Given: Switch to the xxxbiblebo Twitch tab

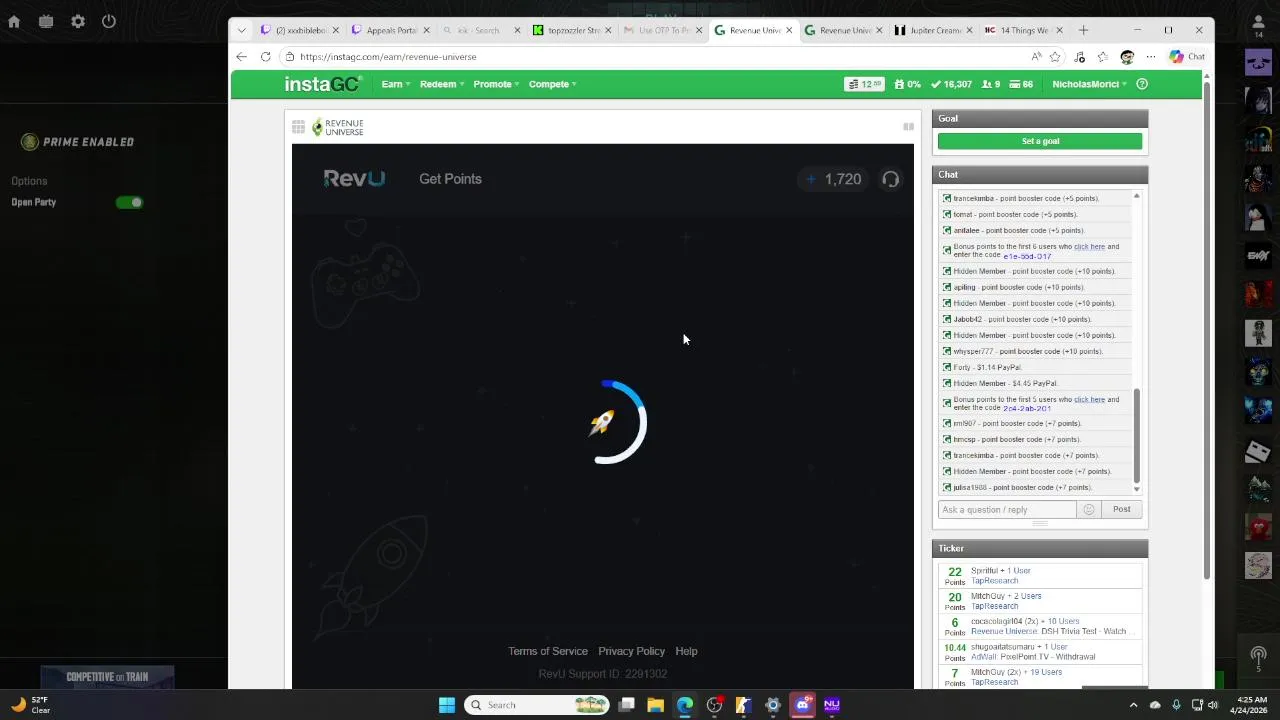Looking at the screenshot, I should point(298,30).
